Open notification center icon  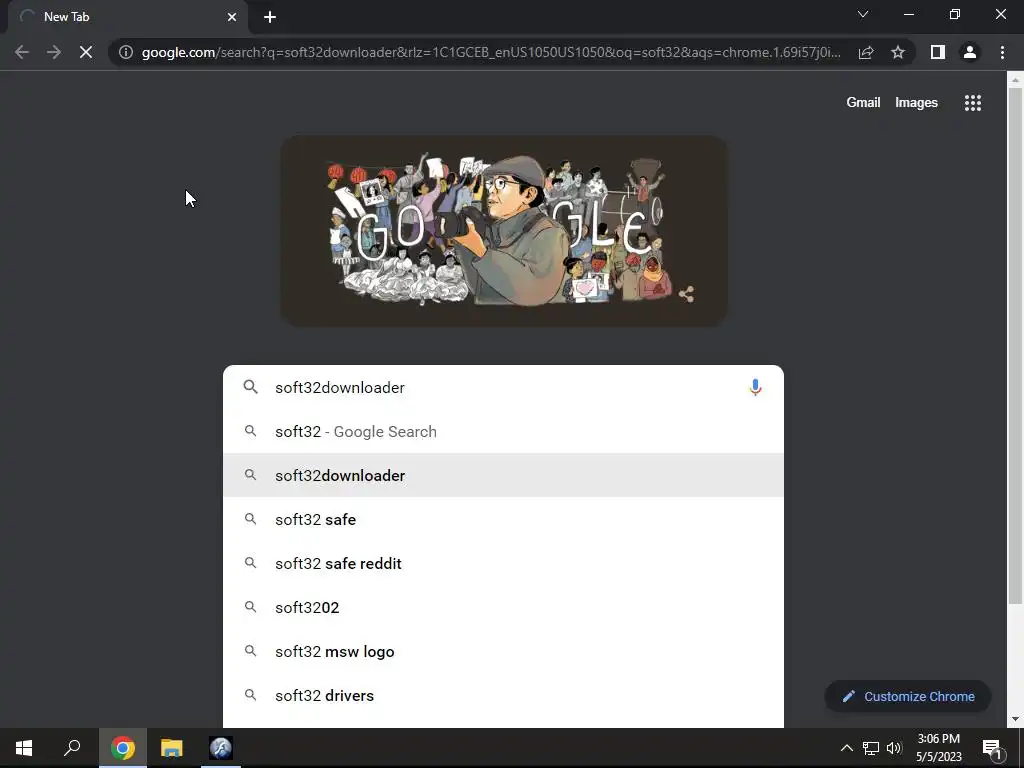point(992,748)
